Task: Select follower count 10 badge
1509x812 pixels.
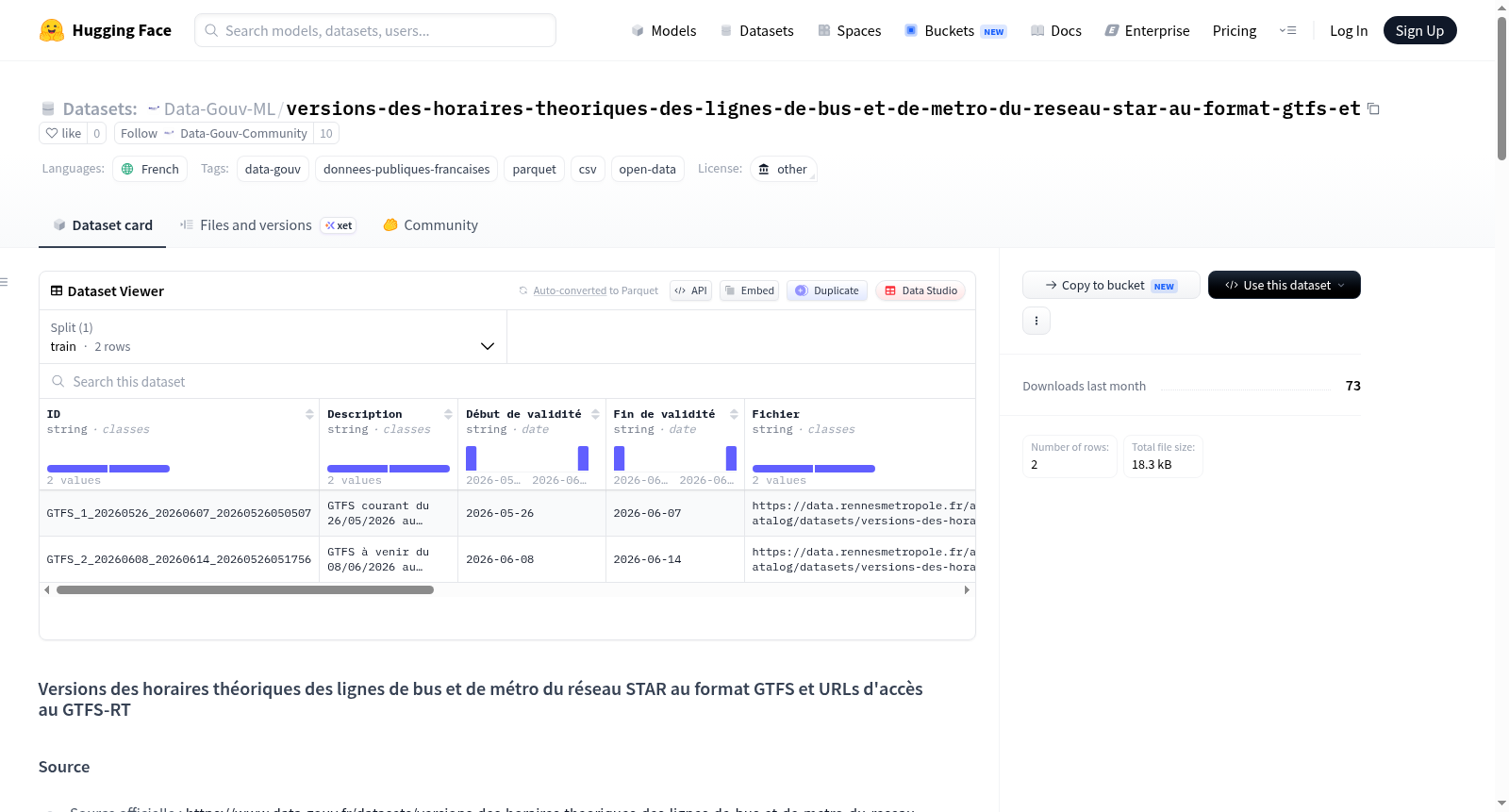Action: [326, 133]
